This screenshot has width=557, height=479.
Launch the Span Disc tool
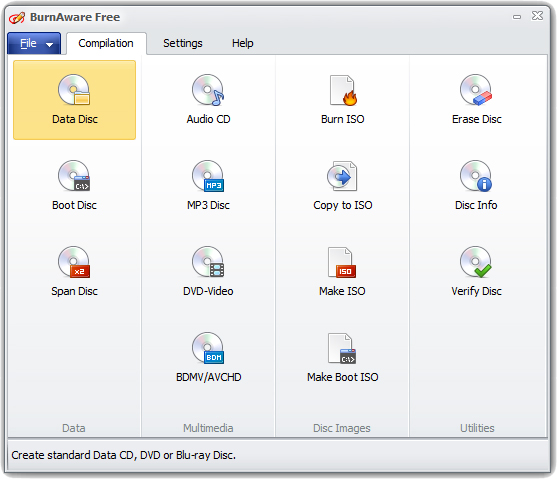tap(74, 271)
